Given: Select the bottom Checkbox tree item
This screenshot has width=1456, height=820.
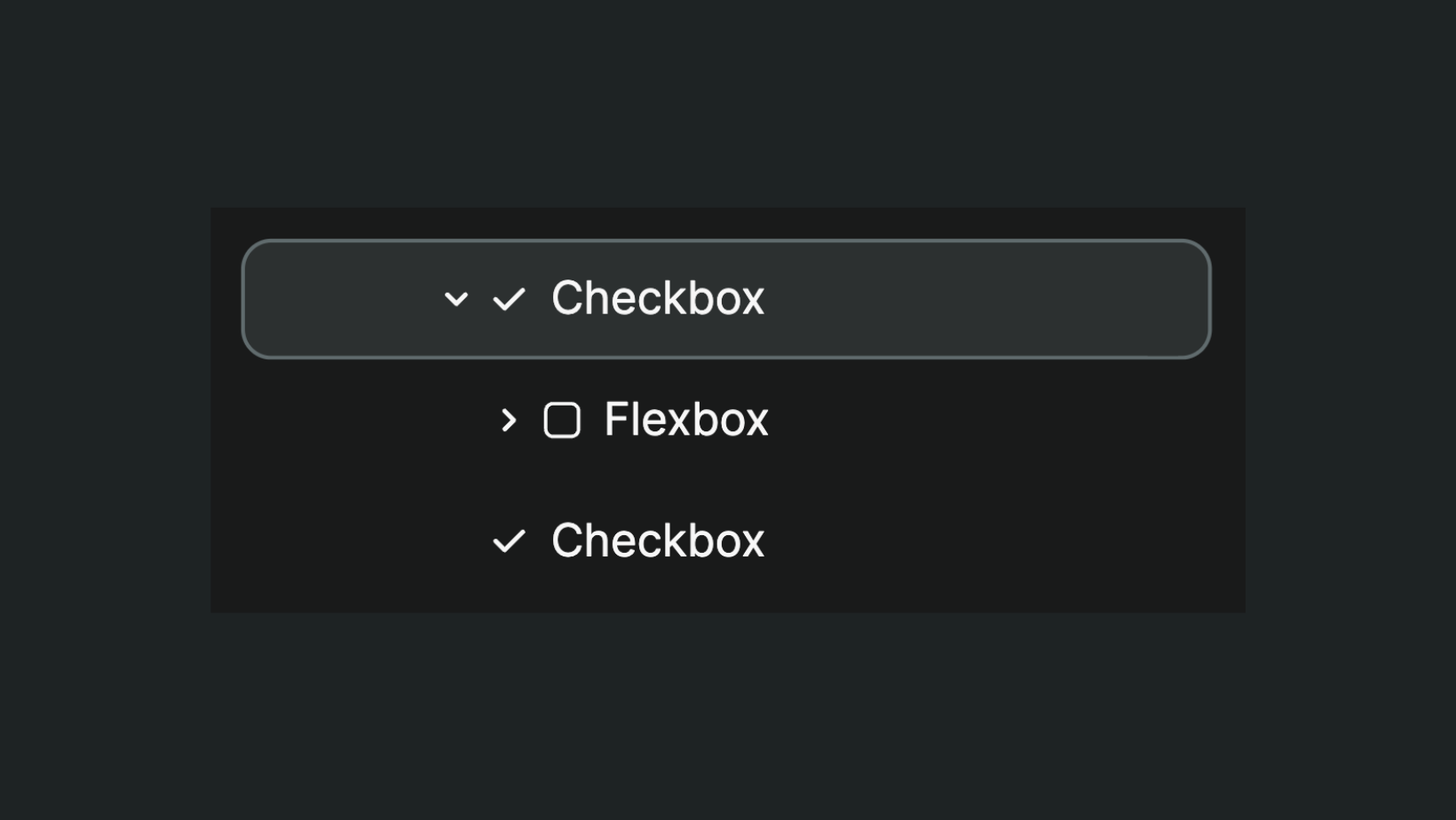Looking at the screenshot, I should (657, 540).
